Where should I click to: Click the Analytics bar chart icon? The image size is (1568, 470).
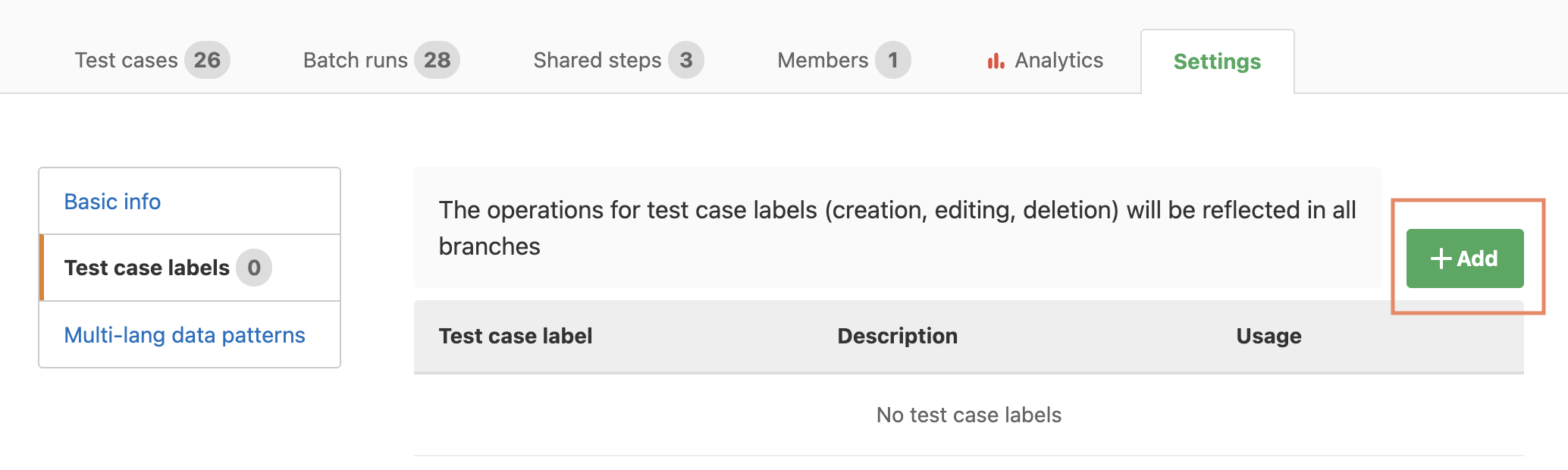click(x=996, y=61)
